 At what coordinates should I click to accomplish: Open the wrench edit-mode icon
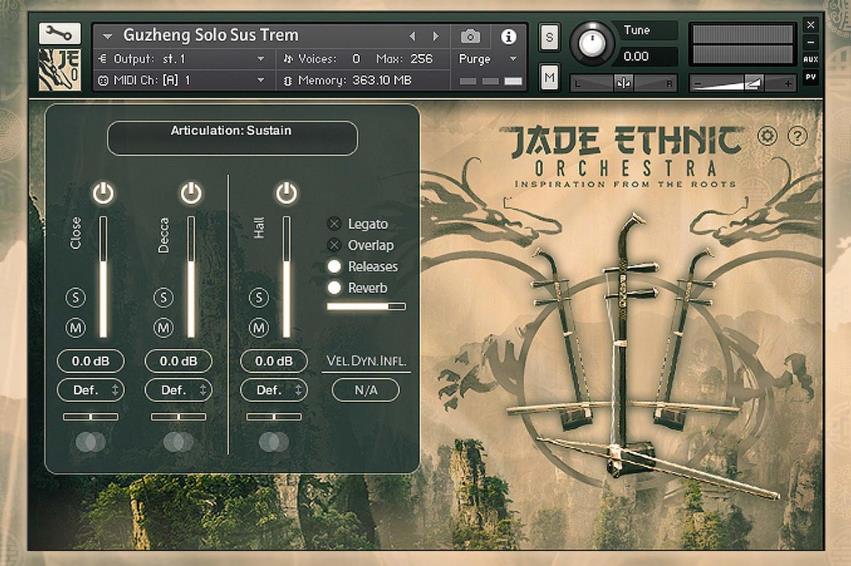[x=60, y=34]
